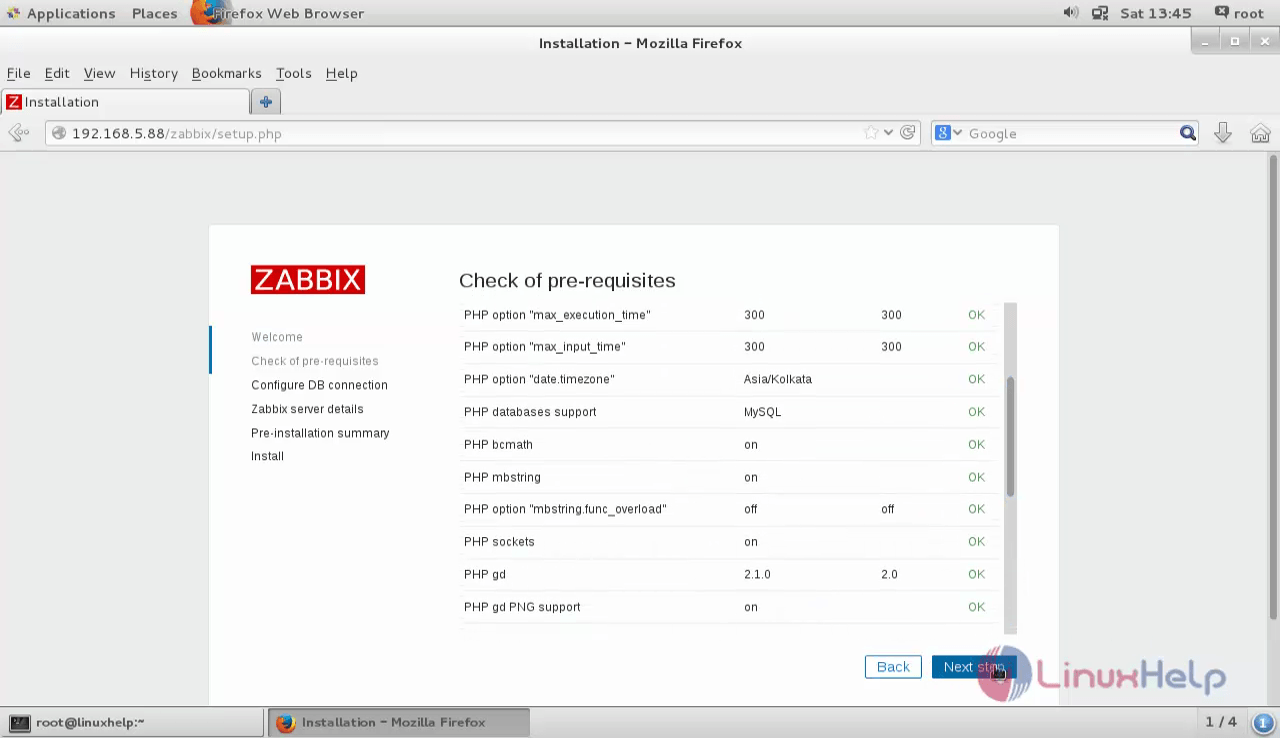
Task: Click the terminal icon in bottom taskbar
Action: tap(20, 722)
